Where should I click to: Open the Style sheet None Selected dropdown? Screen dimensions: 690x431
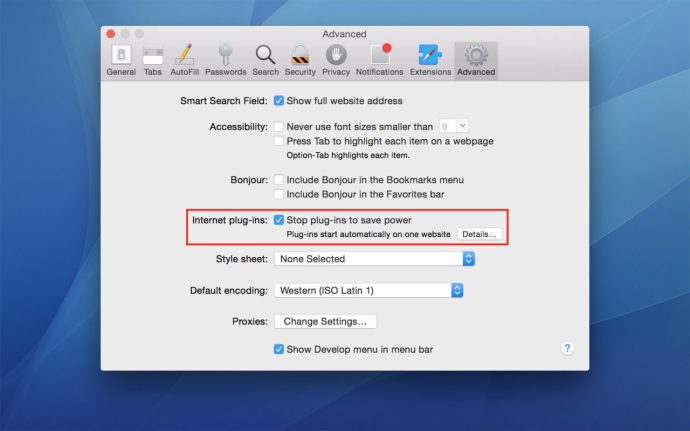374,259
